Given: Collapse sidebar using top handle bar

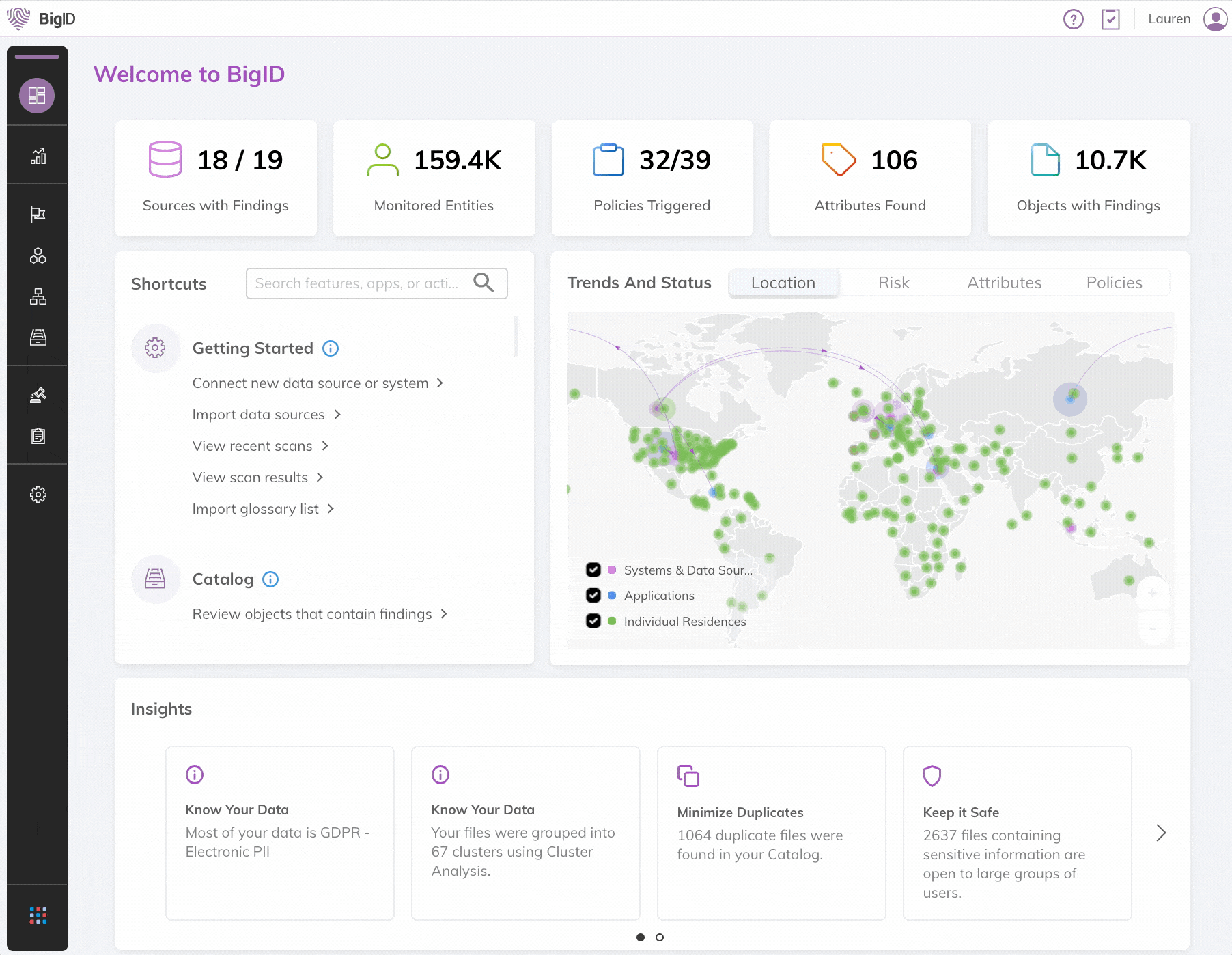Looking at the screenshot, I should 37,57.
